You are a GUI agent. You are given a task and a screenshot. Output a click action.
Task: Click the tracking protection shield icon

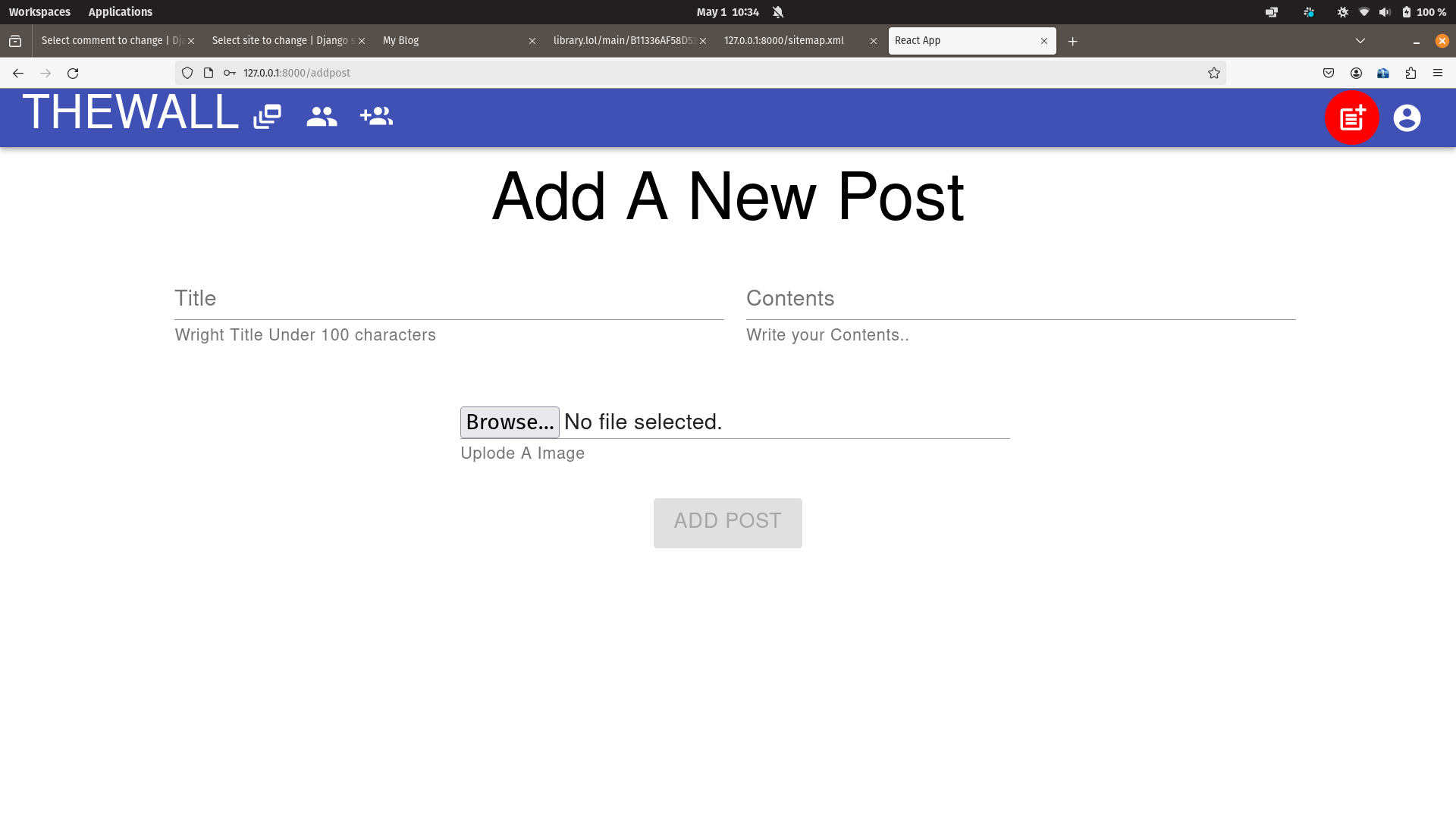pos(187,73)
